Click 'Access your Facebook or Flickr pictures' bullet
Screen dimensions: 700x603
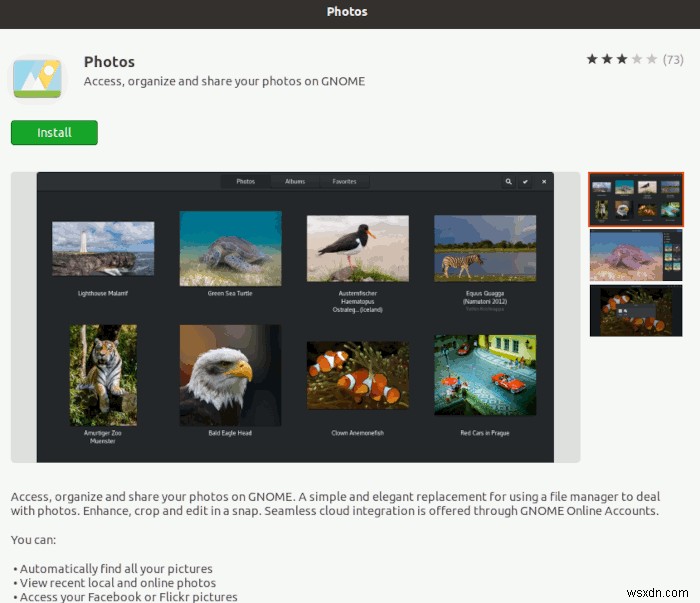(129, 597)
